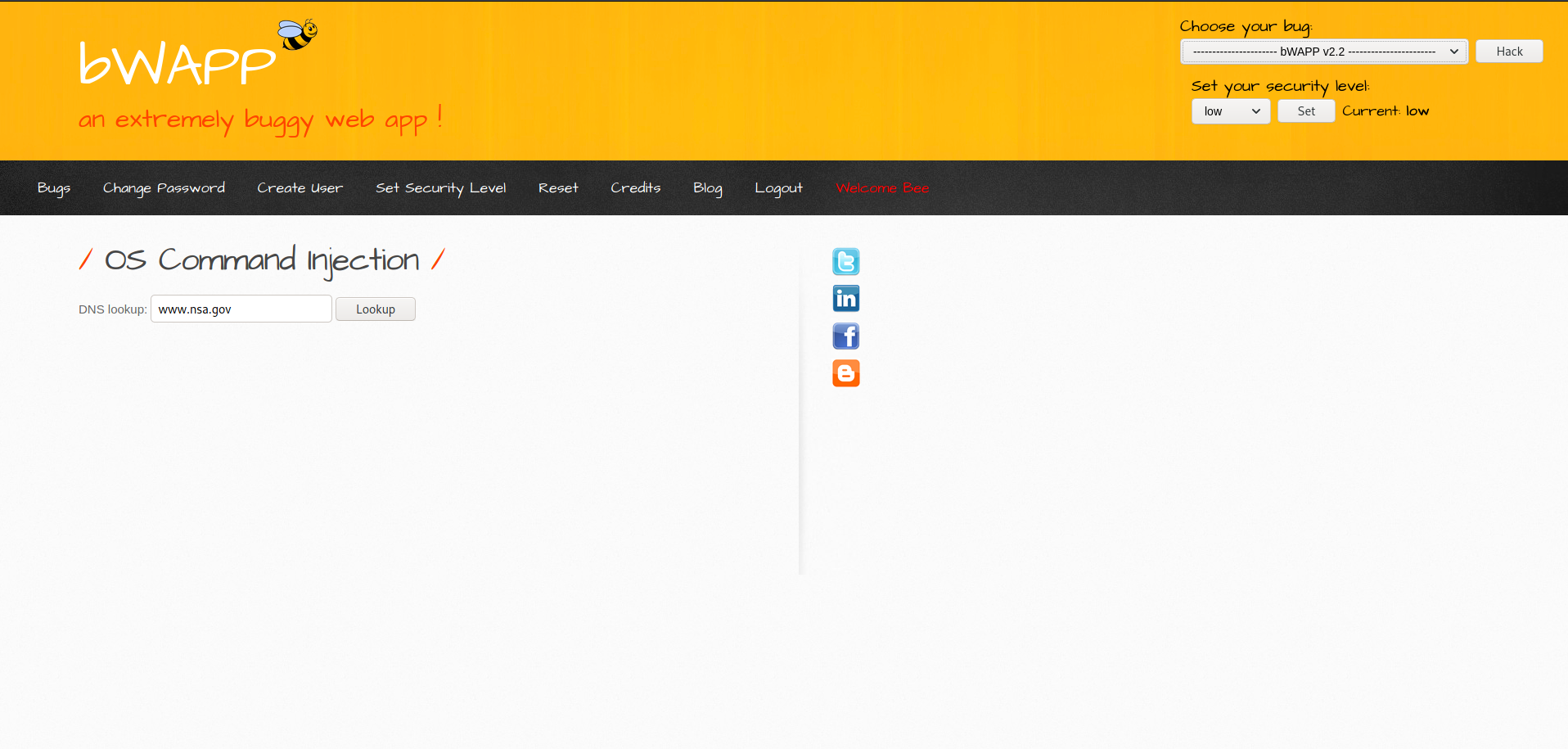Screen dimensions: 1568x749
Task: Open the Credits page
Action: point(635,188)
